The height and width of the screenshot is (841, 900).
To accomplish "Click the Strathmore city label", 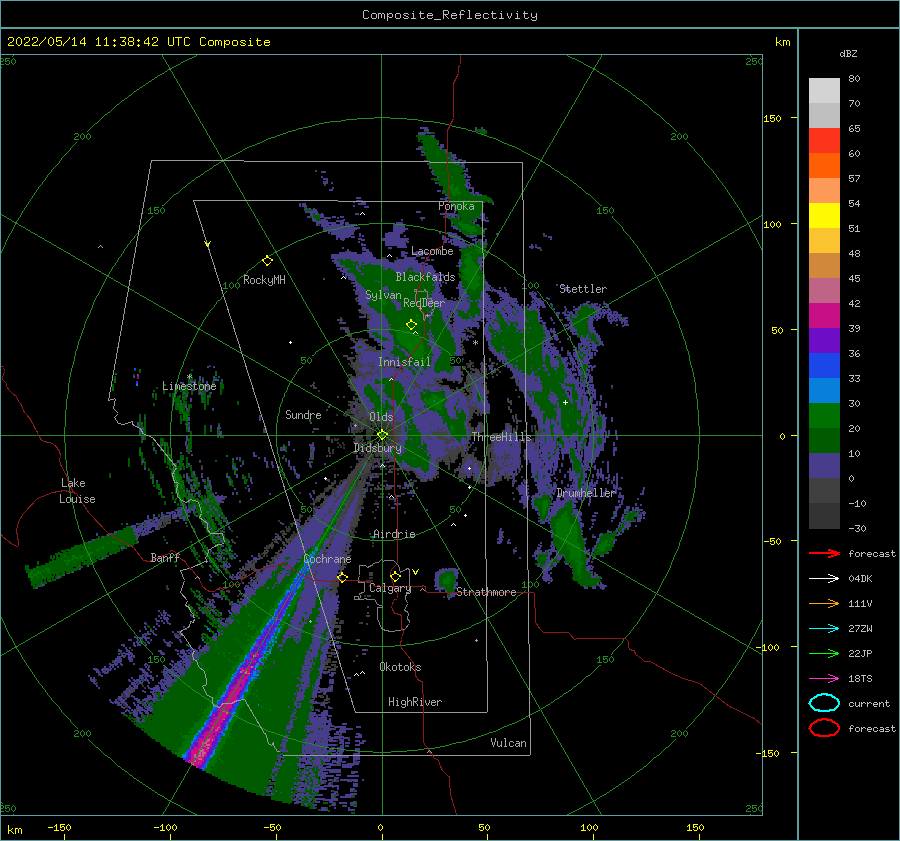I will [486, 592].
